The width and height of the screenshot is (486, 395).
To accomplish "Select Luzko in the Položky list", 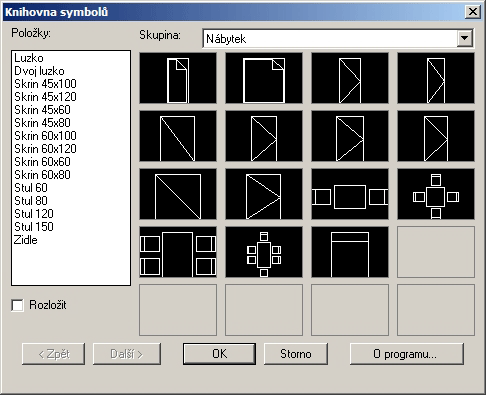I will click(29, 58).
